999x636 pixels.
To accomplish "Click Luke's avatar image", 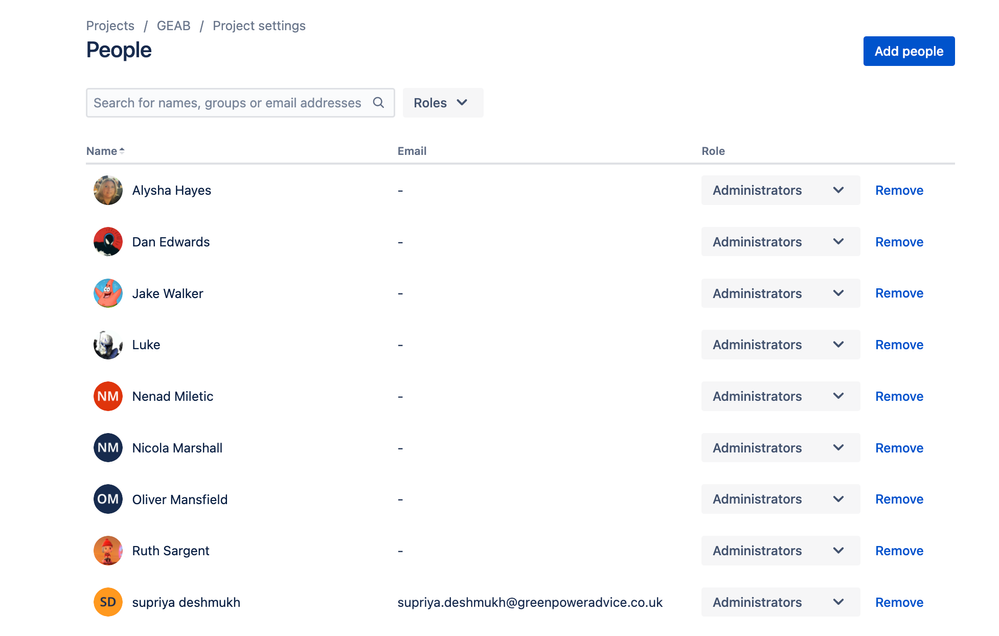I will pos(107,344).
